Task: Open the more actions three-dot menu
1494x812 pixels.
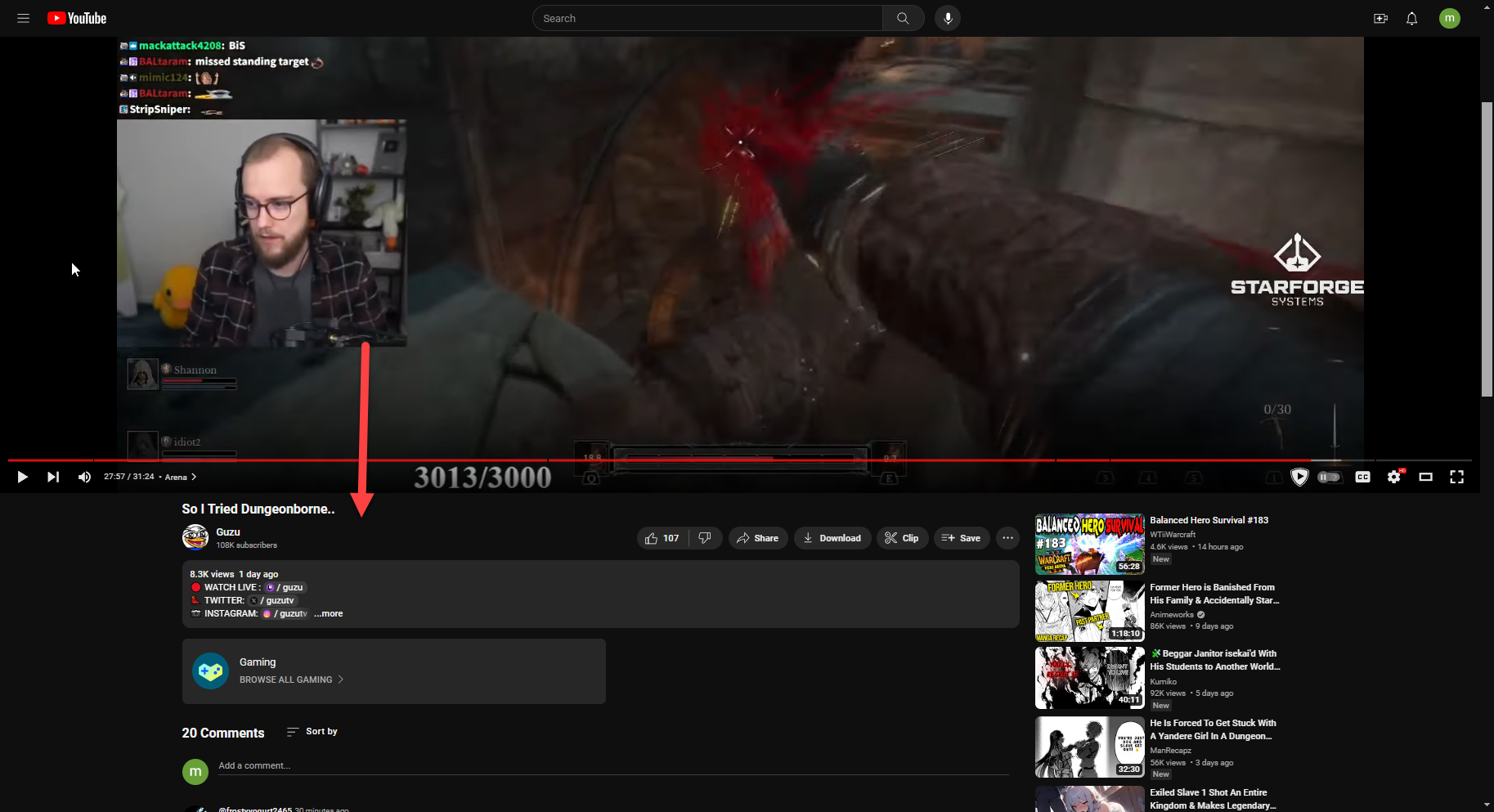Action: pyautogui.click(x=1007, y=538)
